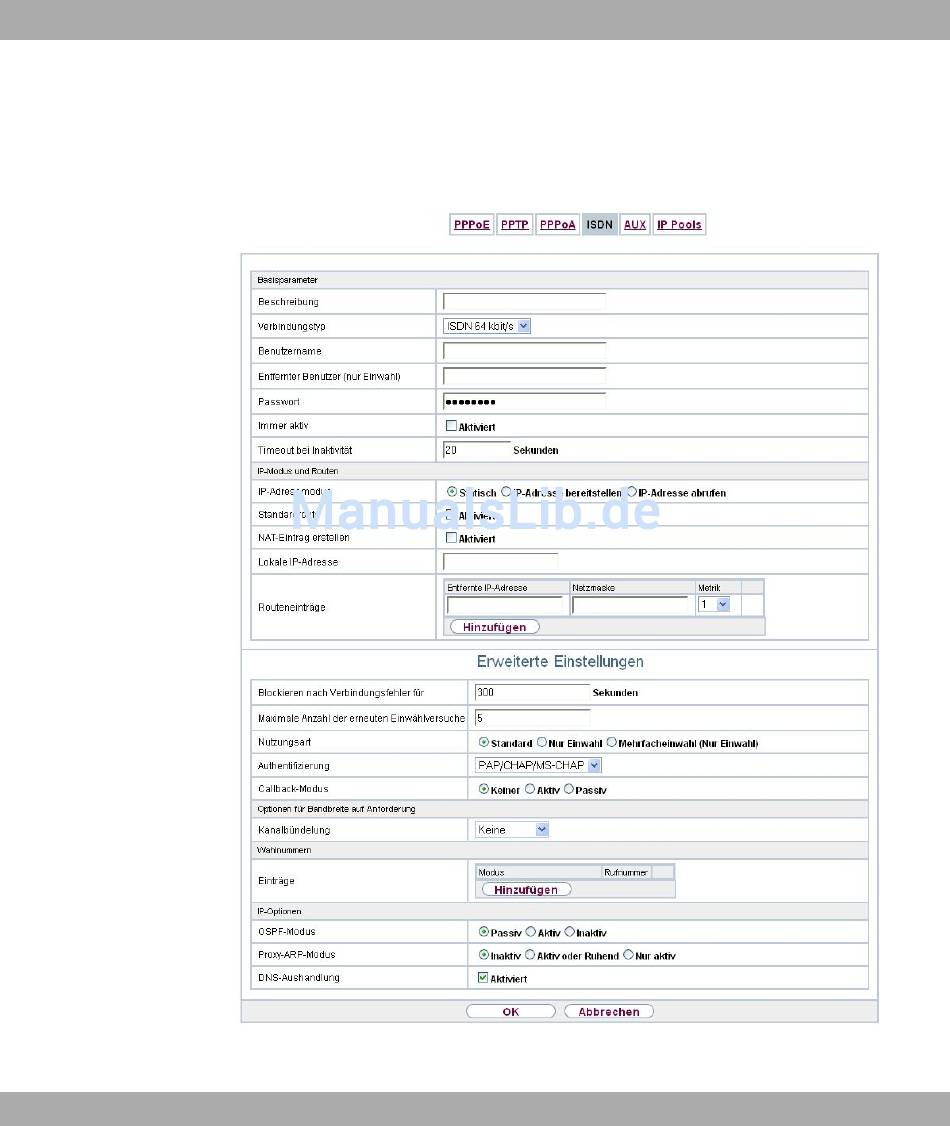Focus the Benutzername input field
Image resolution: width=950 pixels, height=1126 pixels.
[524, 351]
